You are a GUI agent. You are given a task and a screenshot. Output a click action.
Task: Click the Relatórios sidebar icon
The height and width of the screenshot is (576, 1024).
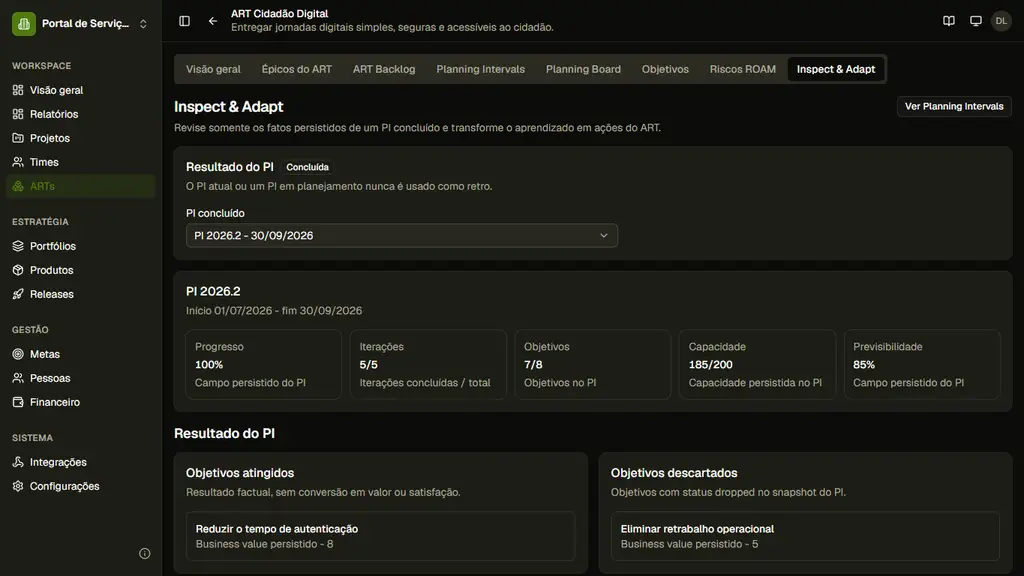[18, 114]
